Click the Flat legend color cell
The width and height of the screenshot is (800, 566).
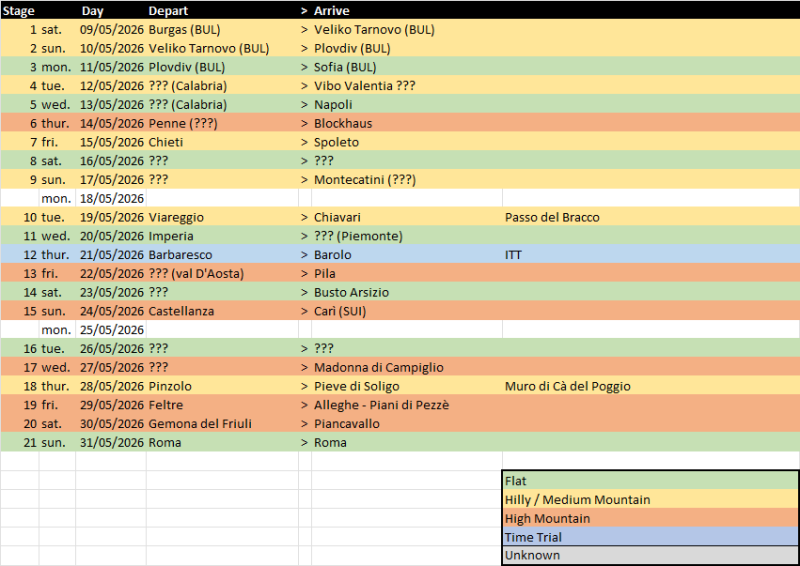tap(649, 481)
